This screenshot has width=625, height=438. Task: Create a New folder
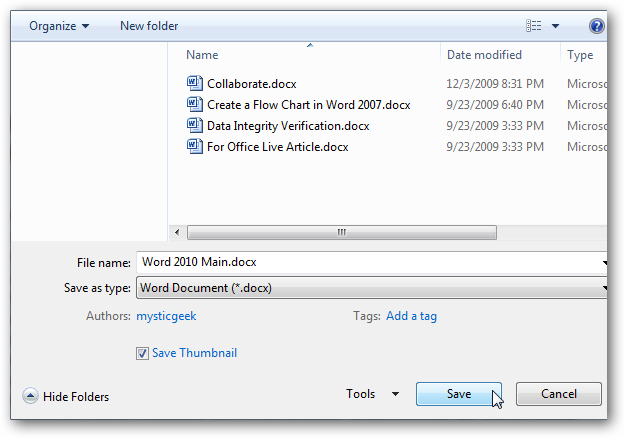pyautogui.click(x=149, y=26)
